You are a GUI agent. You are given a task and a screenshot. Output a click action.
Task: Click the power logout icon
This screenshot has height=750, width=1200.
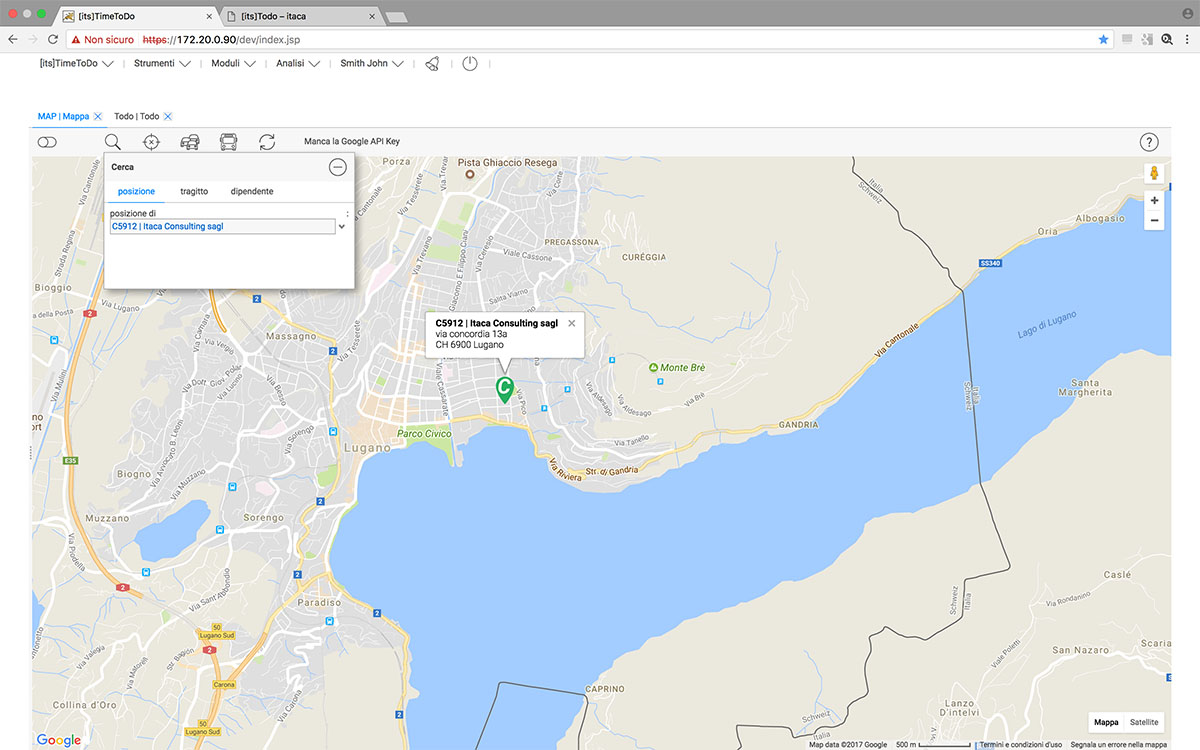[470, 63]
